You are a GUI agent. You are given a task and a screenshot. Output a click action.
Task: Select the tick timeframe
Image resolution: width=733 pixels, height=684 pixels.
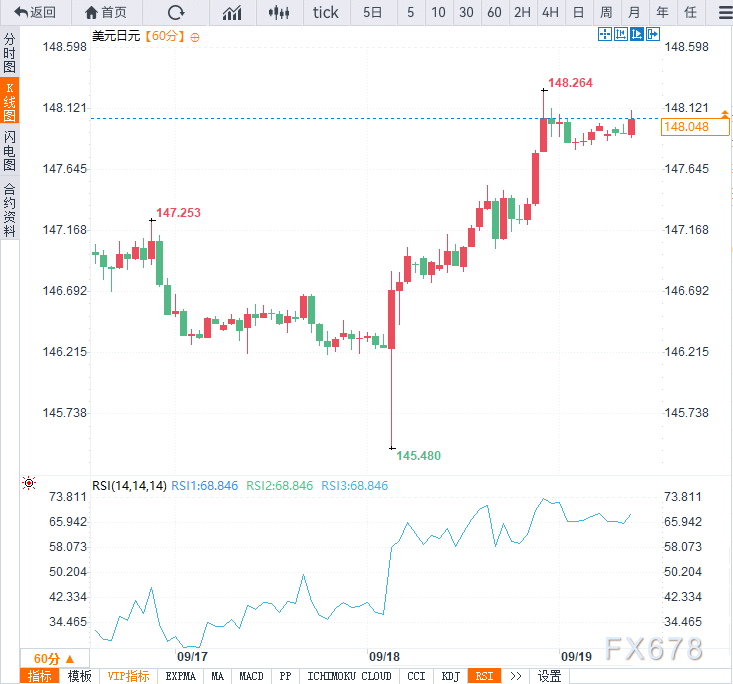pos(326,12)
